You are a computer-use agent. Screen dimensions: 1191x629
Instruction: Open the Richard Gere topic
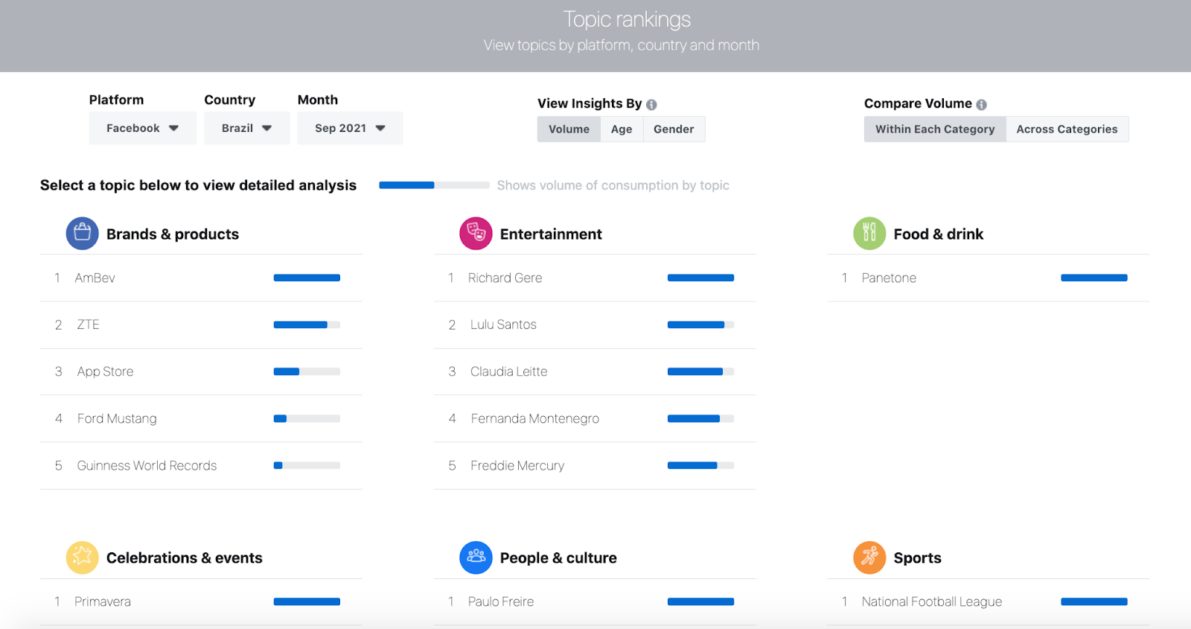click(x=505, y=278)
